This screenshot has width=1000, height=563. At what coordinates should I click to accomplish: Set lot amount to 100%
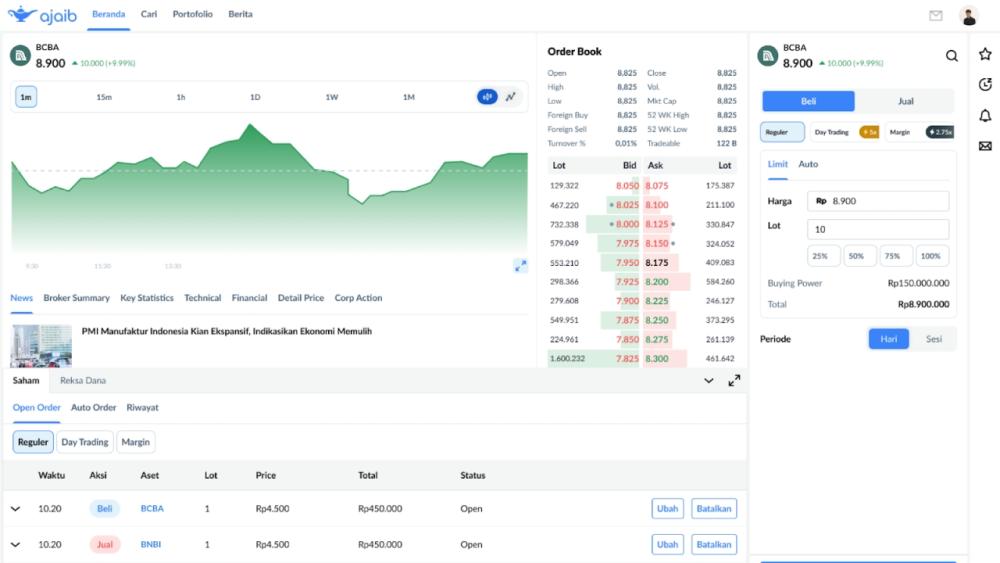point(930,256)
